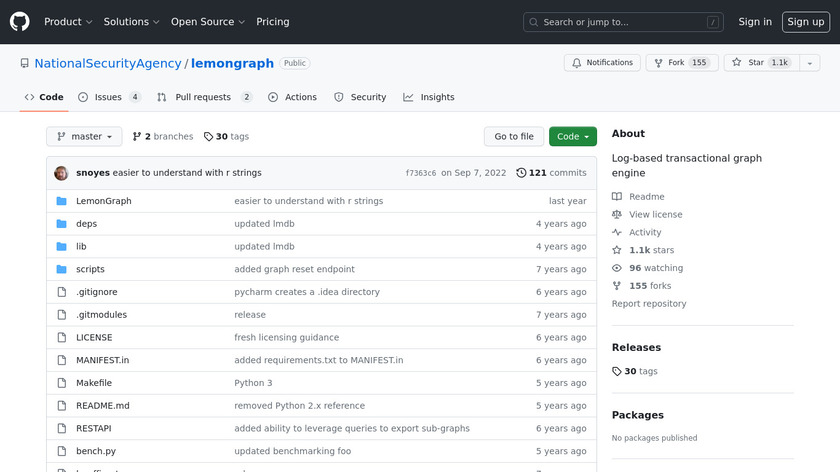This screenshot has height=472, width=840.
Task: Open the bench.py file name
Action: point(96,451)
